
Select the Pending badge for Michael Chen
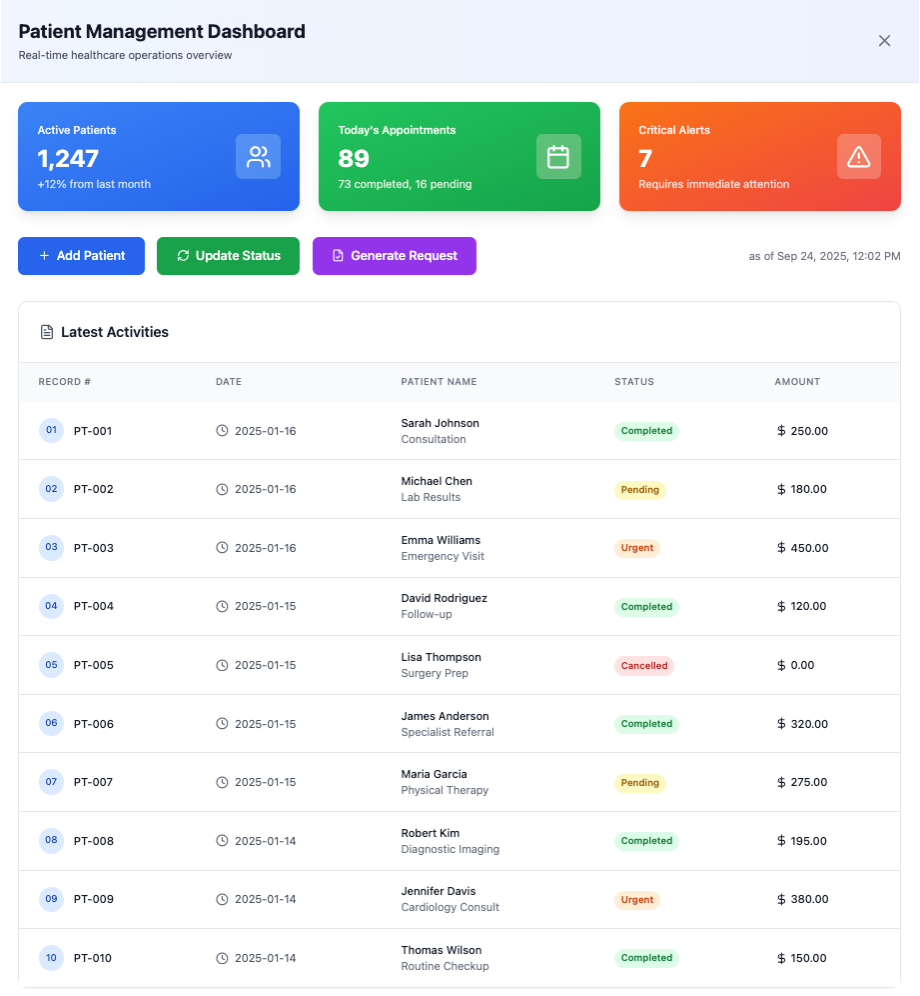(x=640, y=490)
